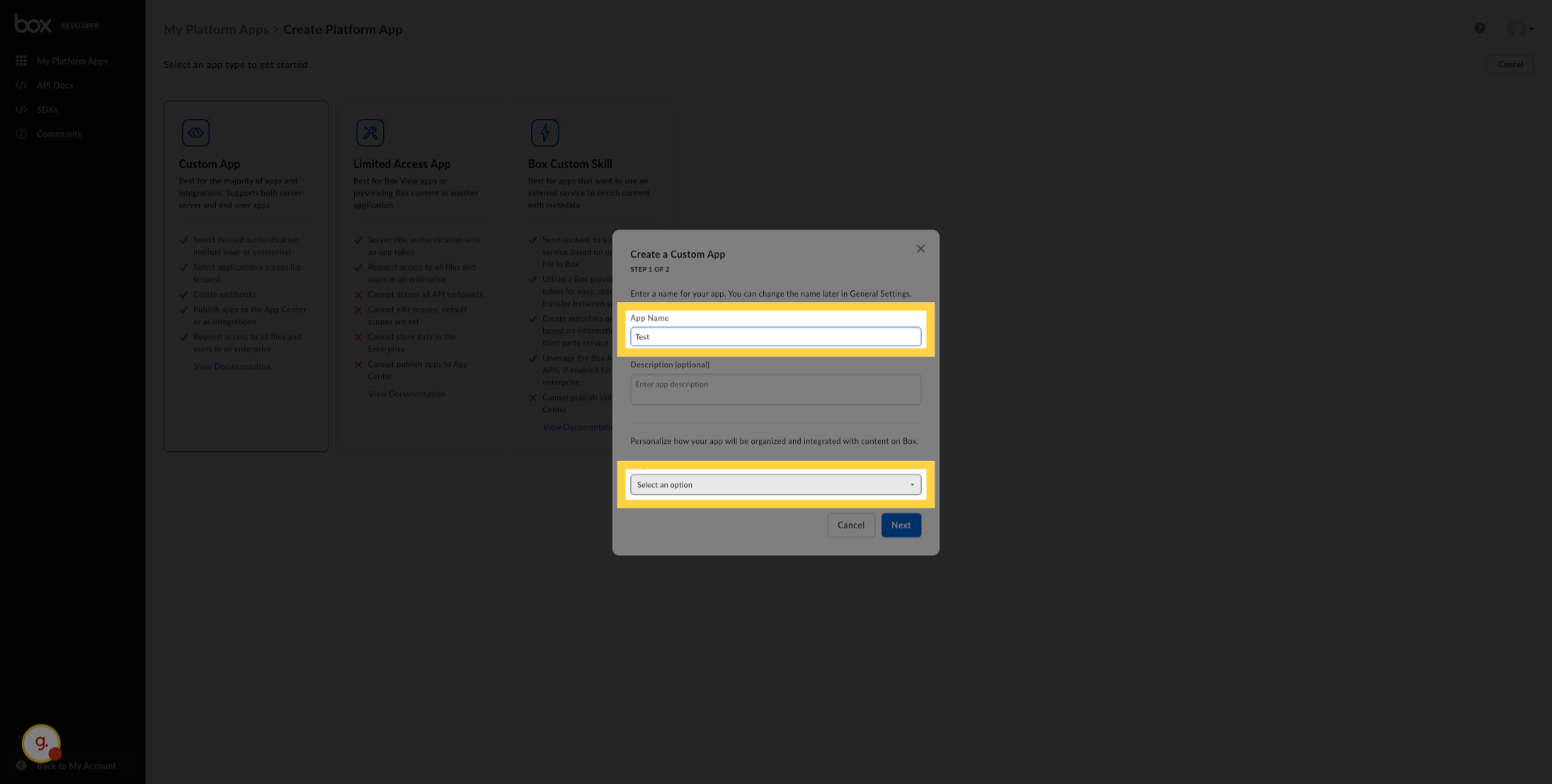Click the SDKs code icon

click(x=20, y=109)
